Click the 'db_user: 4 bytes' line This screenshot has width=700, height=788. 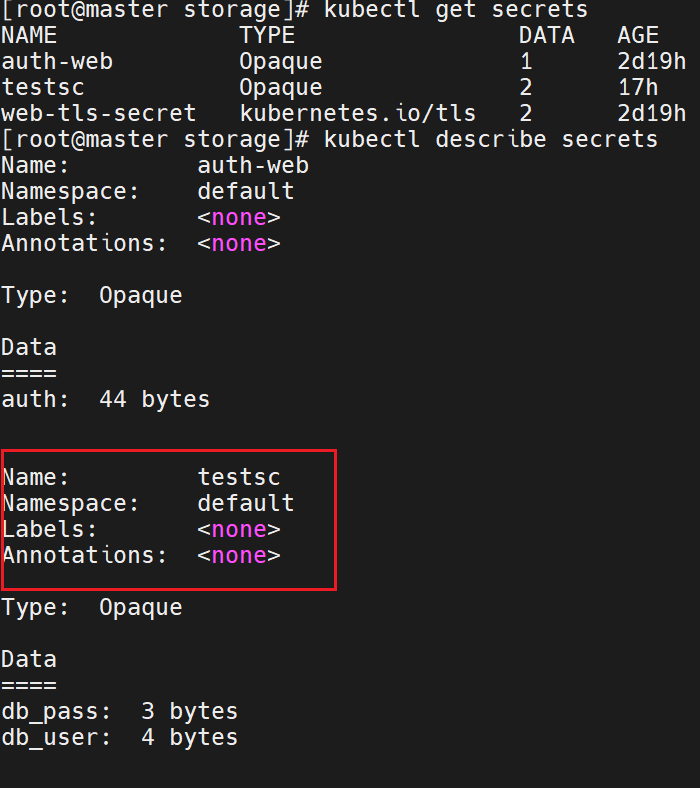point(120,738)
